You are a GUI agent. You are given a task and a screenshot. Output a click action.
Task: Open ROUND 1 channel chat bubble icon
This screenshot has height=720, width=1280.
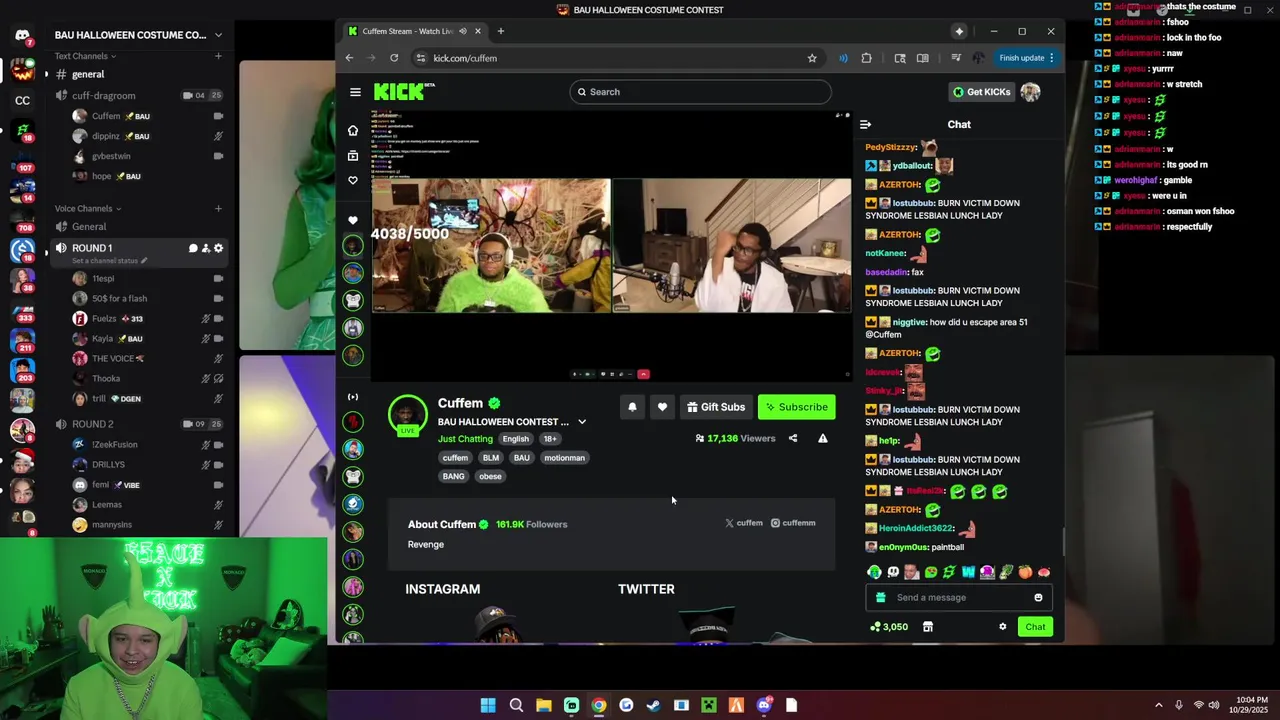pyautogui.click(x=193, y=248)
